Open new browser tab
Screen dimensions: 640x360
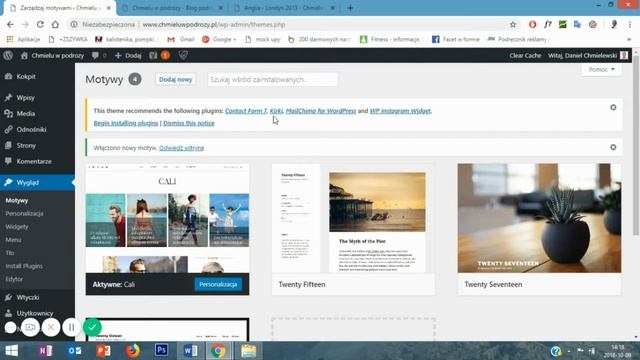350,8
